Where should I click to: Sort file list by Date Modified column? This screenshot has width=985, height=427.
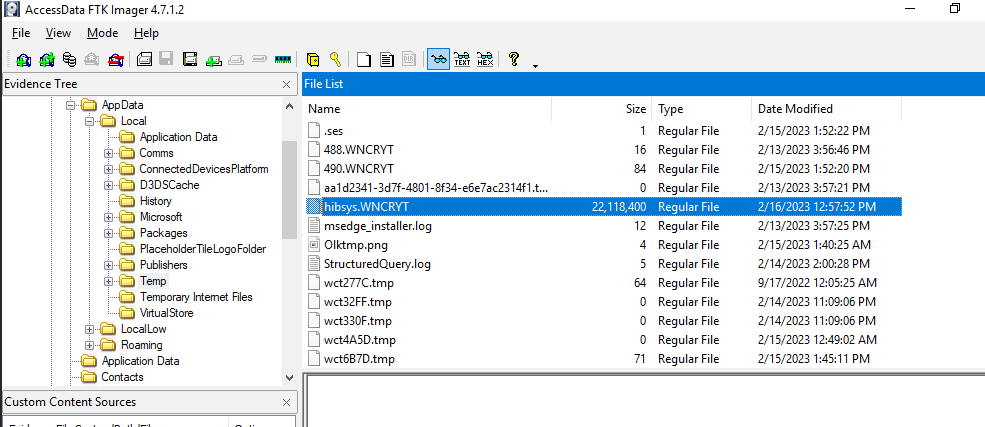pos(795,108)
